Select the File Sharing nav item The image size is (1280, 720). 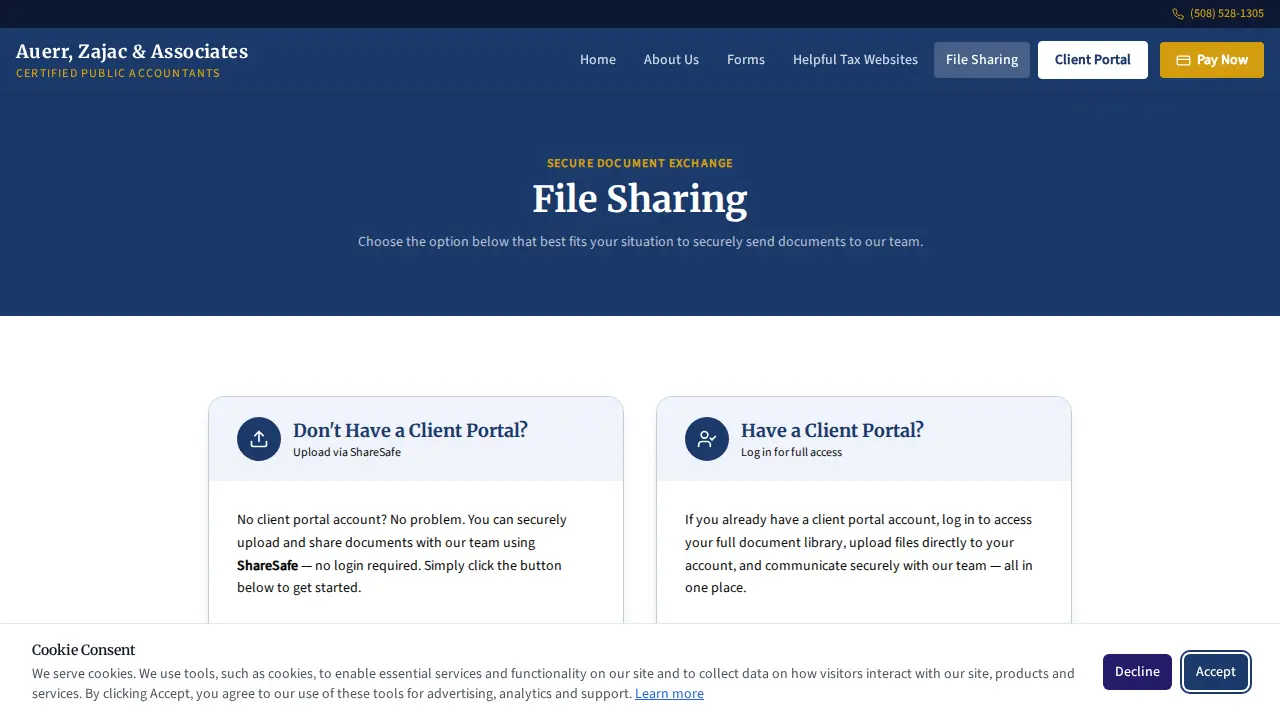[x=982, y=60]
